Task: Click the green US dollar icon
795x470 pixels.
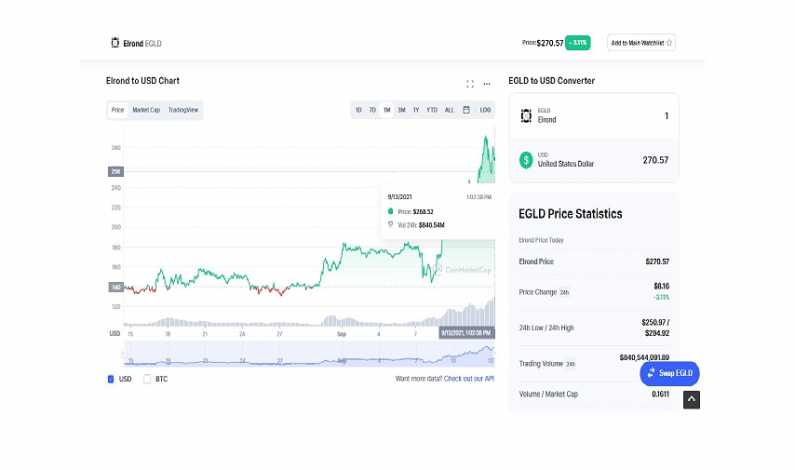Action: tap(526, 160)
